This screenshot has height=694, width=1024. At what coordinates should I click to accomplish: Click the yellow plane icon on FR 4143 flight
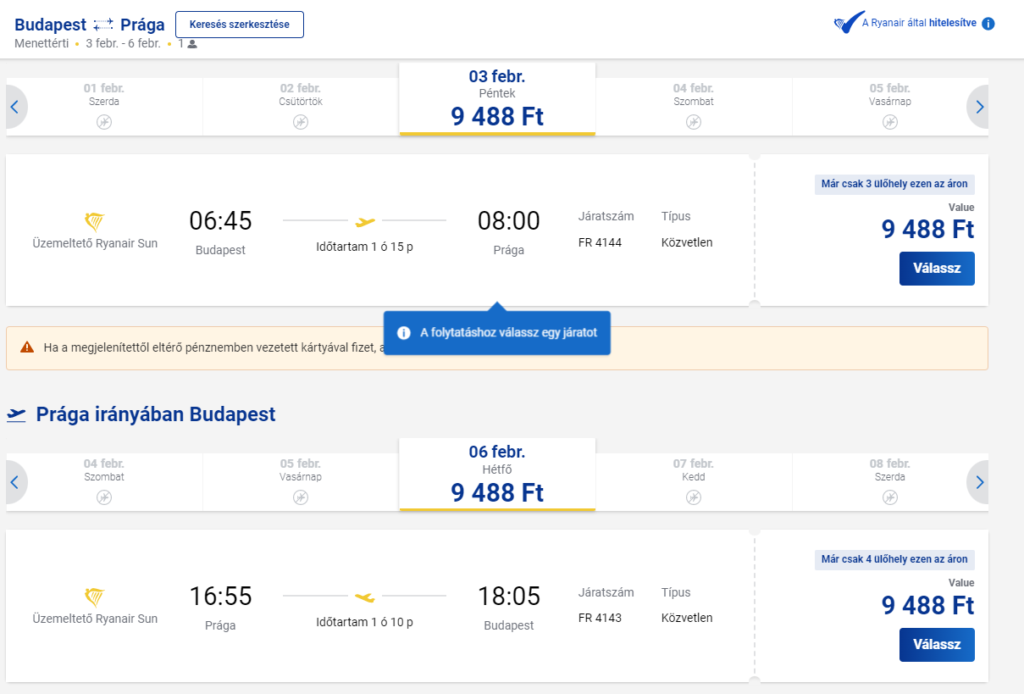[365, 597]
